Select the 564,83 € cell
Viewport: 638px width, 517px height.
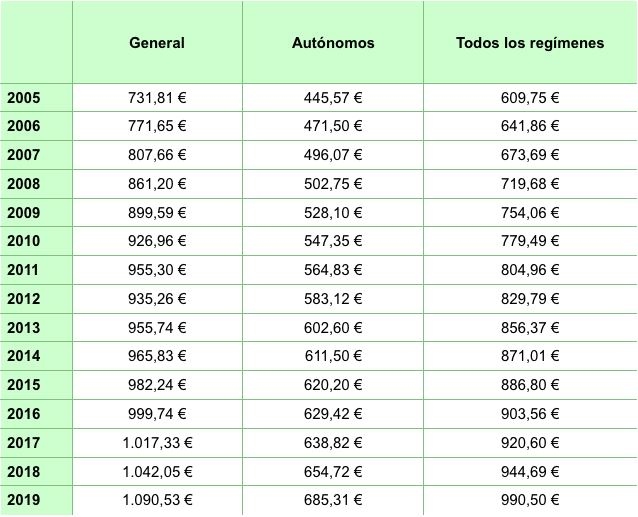pos(333,270)
